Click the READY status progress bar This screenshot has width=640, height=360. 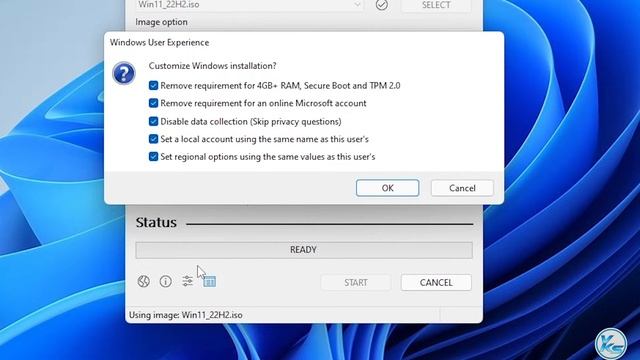304,250
